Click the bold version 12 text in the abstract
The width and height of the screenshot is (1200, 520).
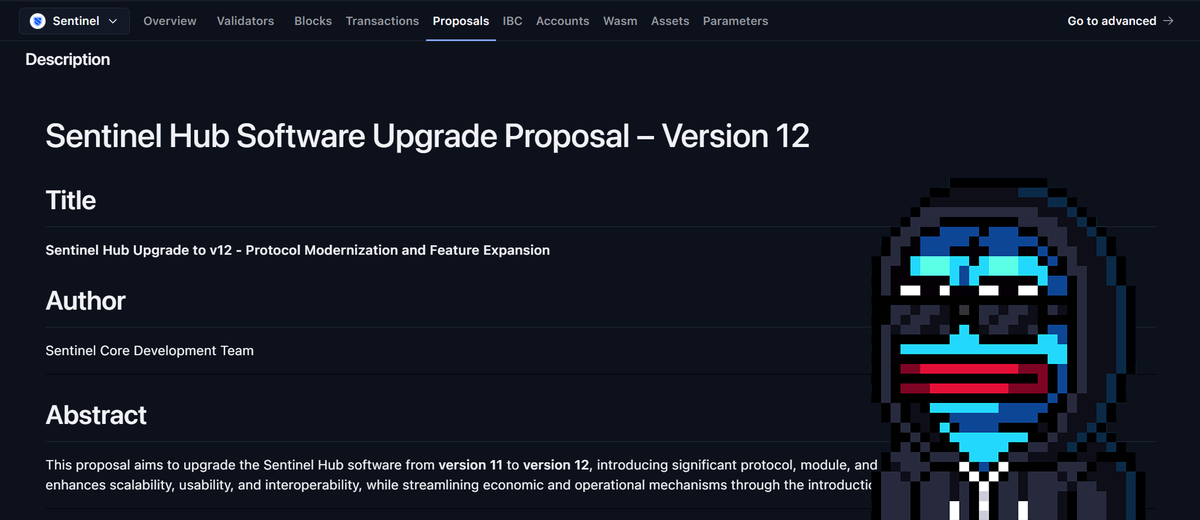coord(556,464)
